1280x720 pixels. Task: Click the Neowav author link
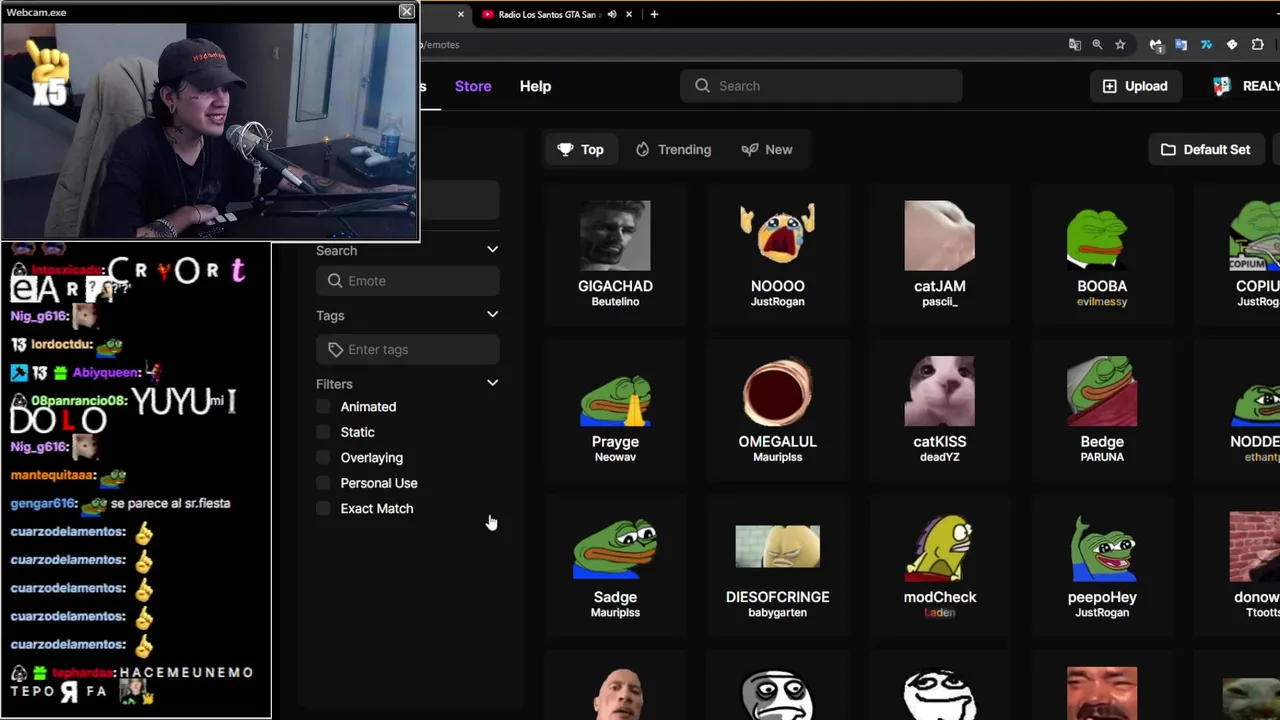pyautogui.click(x=615, y=457)
